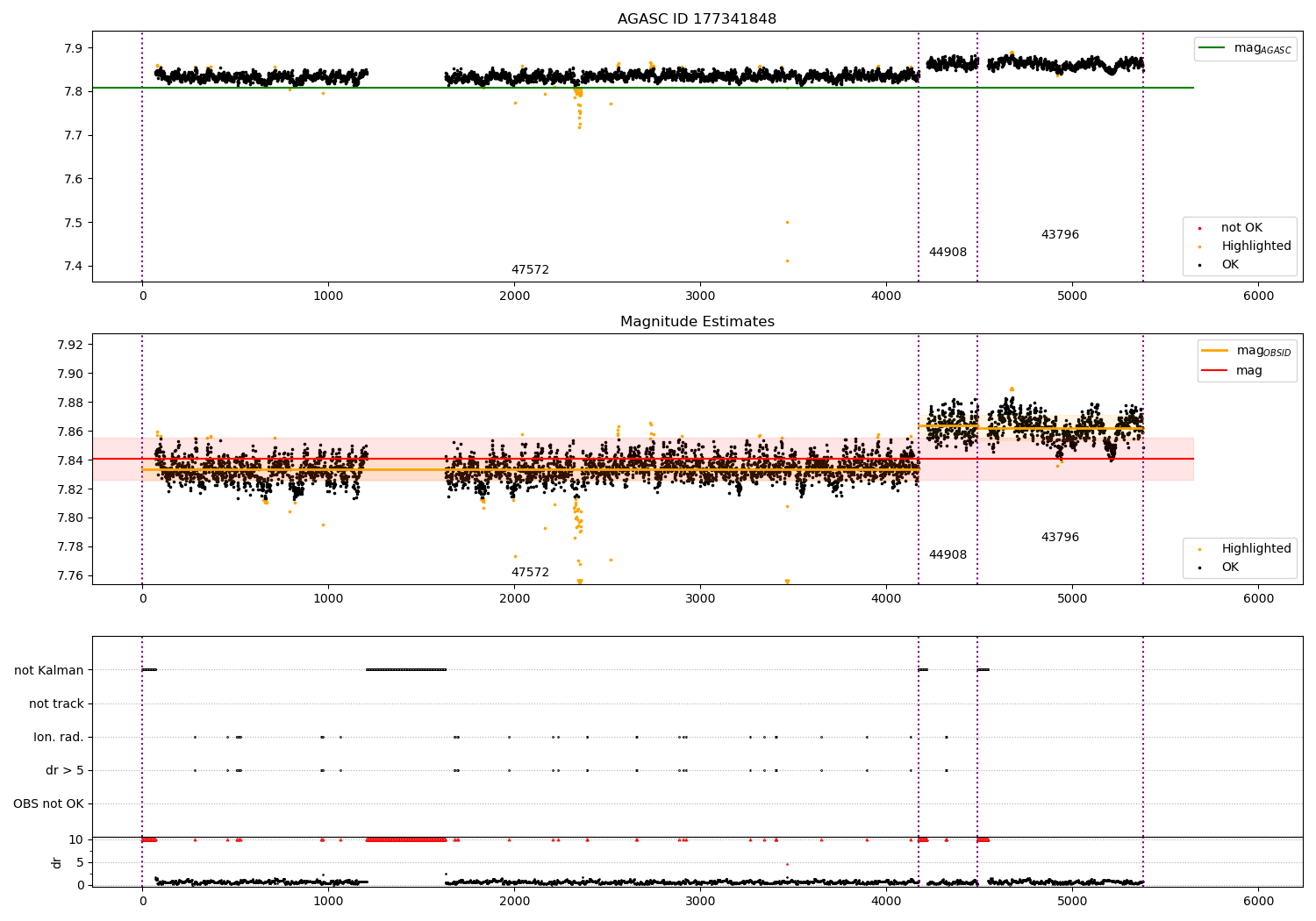This screenshot has height=921, width=1316.
Task: Click the 'not track' row label
Action: click(56, 703)
